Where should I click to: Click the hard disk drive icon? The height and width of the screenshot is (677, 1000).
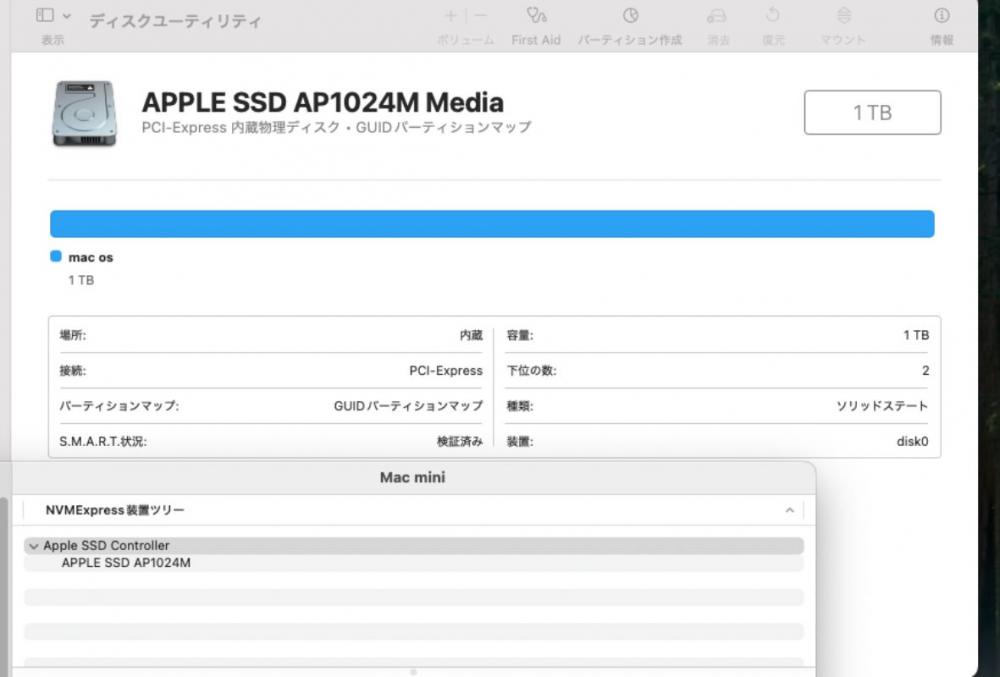[x=84, y=114]
